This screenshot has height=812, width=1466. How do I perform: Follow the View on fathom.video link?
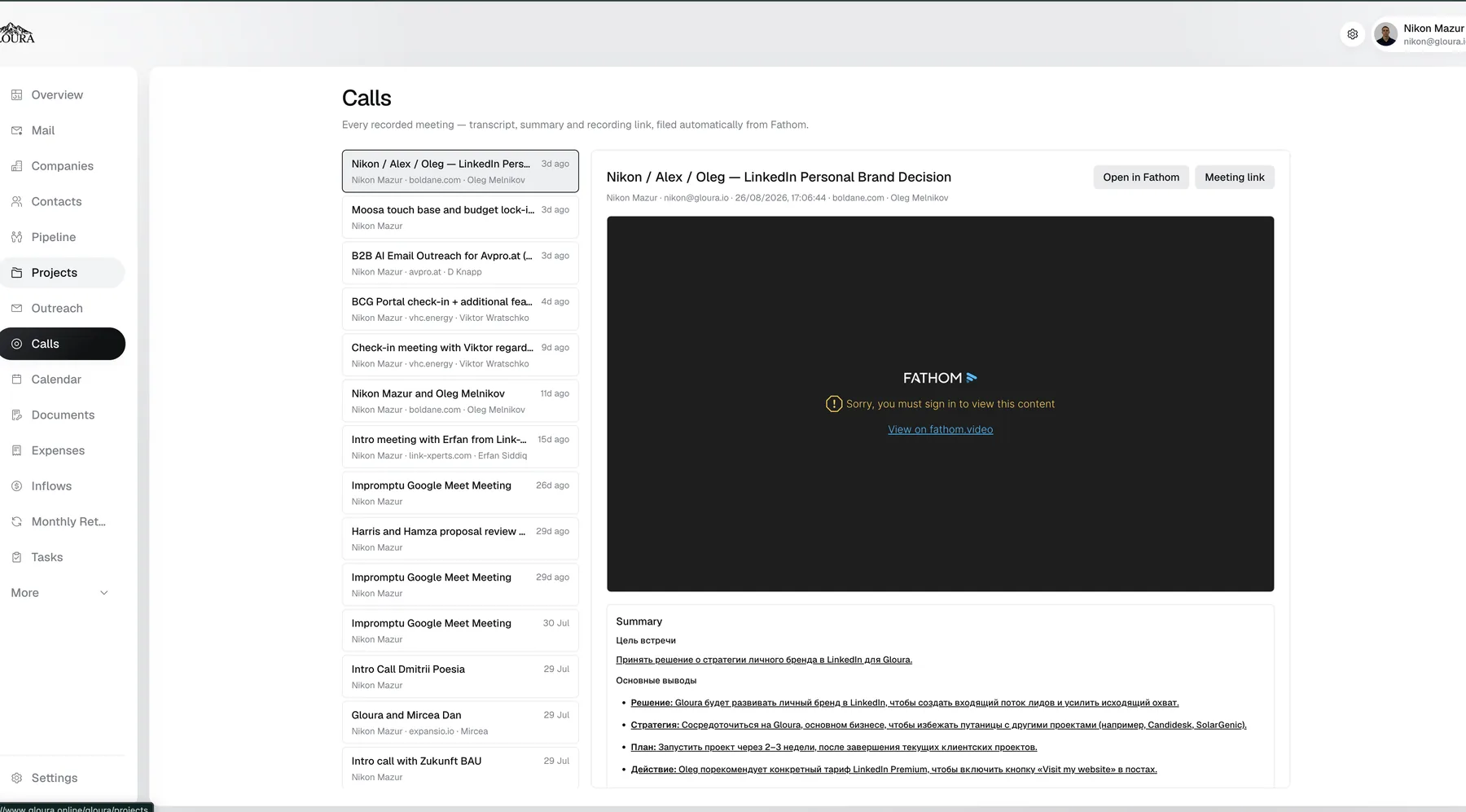click(x=940, y=429)
